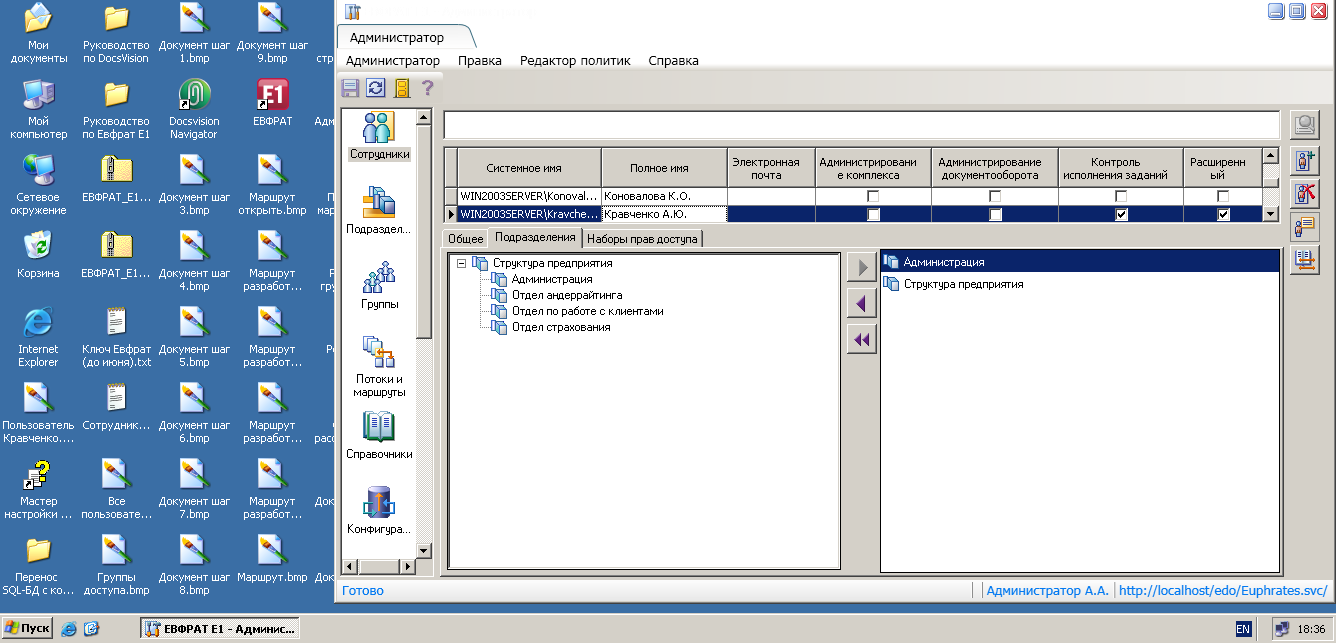The width and height of the screenshot is (1336, 643).
Task: Select Отдел андеррайтинга in tree
Action: pos(566,295)
